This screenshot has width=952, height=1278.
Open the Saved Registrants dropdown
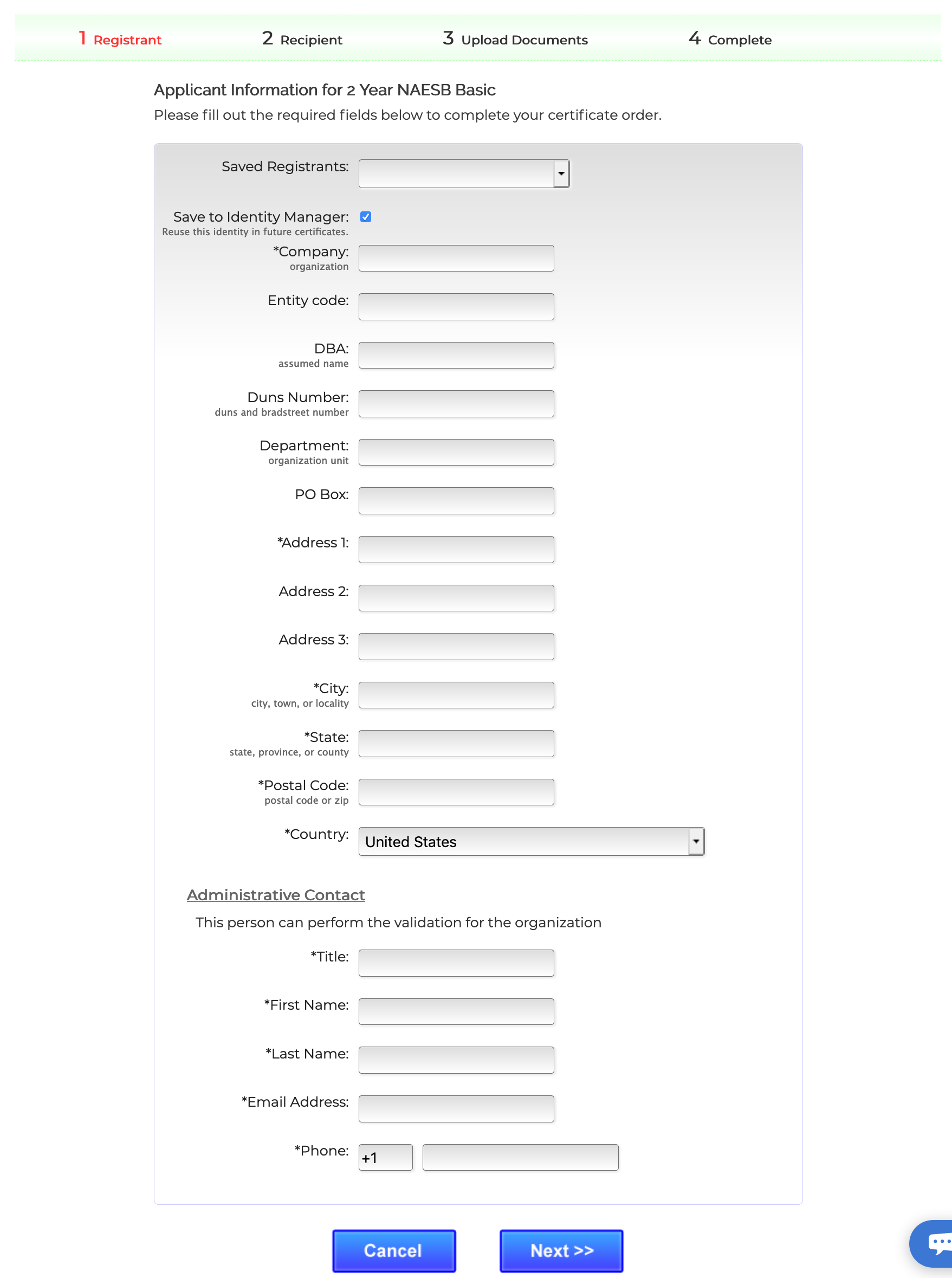click(464, 173)
